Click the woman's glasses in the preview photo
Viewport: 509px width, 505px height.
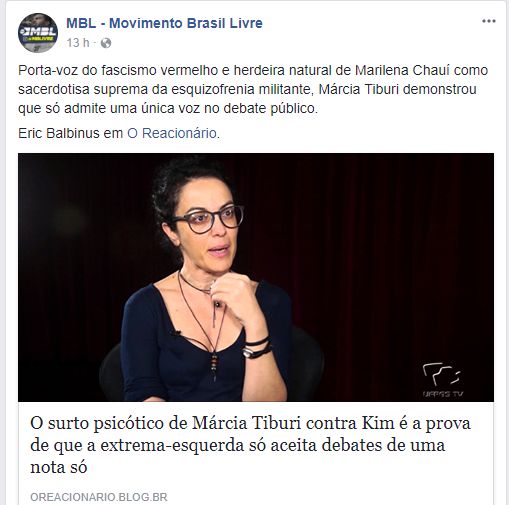point(208,219)
